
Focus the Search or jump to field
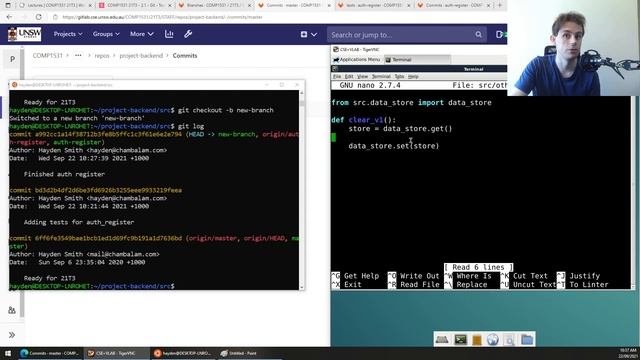pos(407,35)
